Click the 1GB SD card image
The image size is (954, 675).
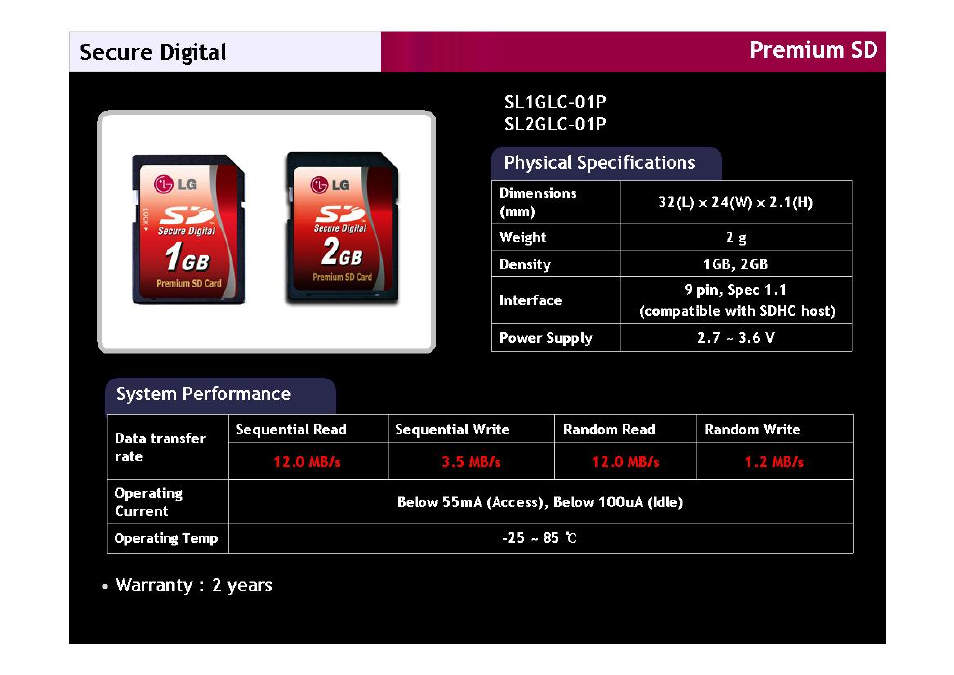point(189,229)
